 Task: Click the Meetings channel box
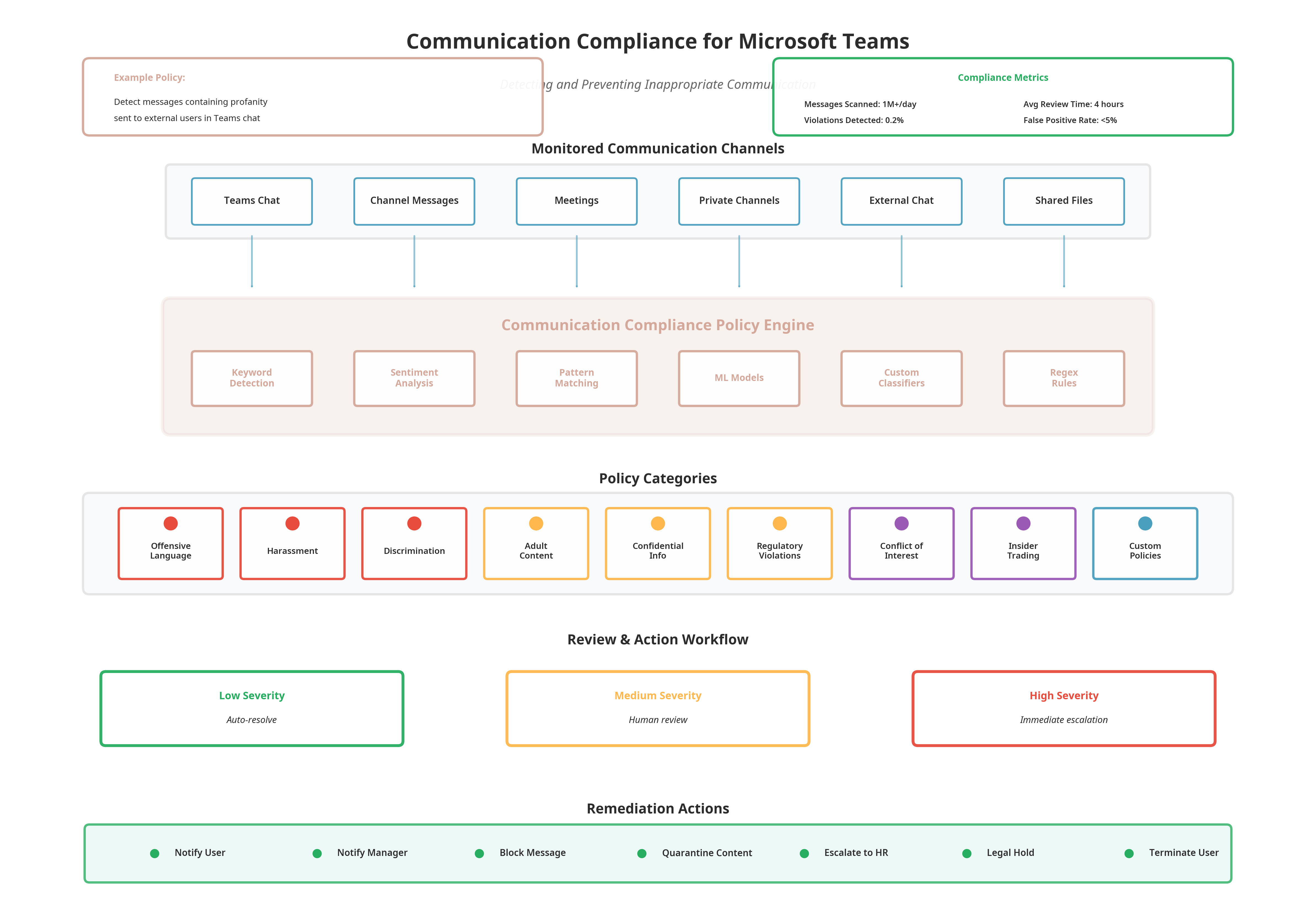[x=576, y=201]
